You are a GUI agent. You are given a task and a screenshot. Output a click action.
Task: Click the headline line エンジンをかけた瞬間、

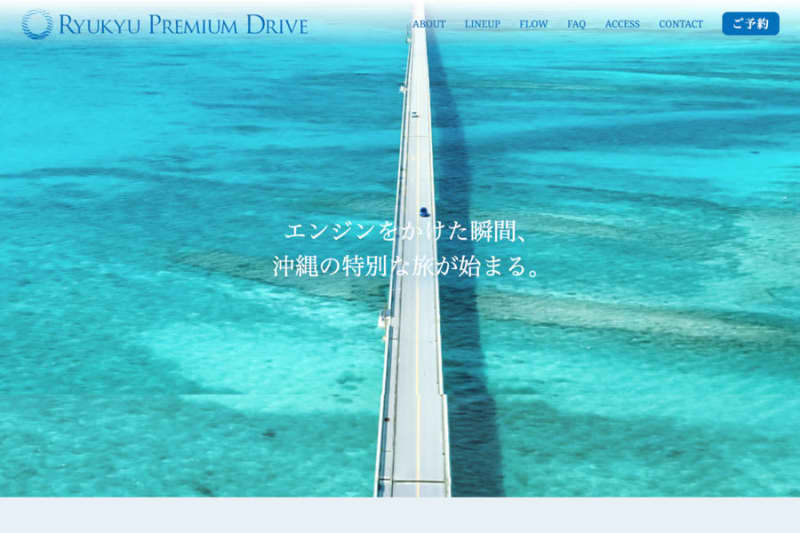[x=405, y=232]
